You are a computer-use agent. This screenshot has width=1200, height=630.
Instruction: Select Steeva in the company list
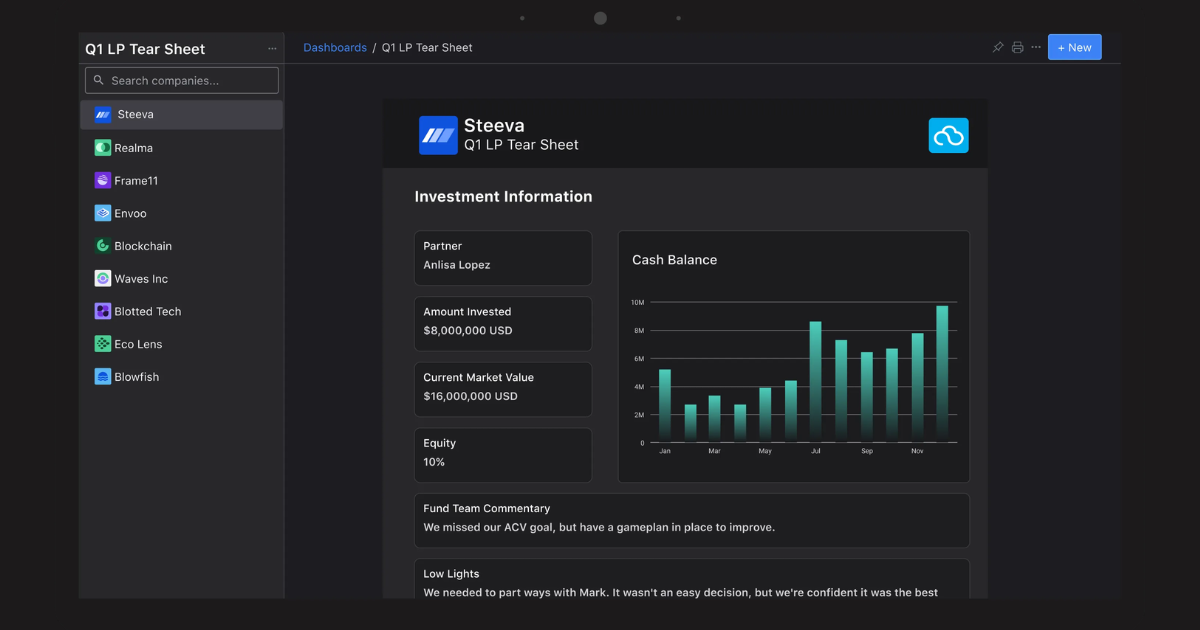click(x=182, y=114)
